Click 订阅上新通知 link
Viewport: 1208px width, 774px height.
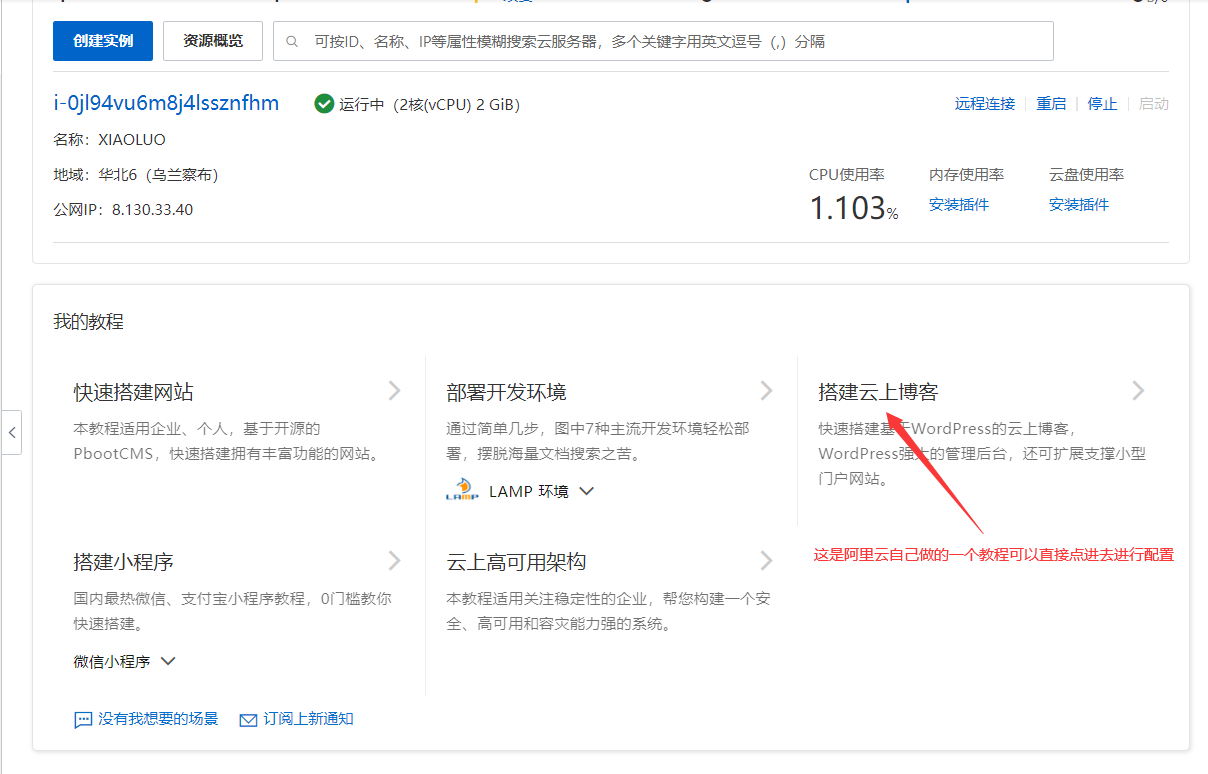(308, 719)
